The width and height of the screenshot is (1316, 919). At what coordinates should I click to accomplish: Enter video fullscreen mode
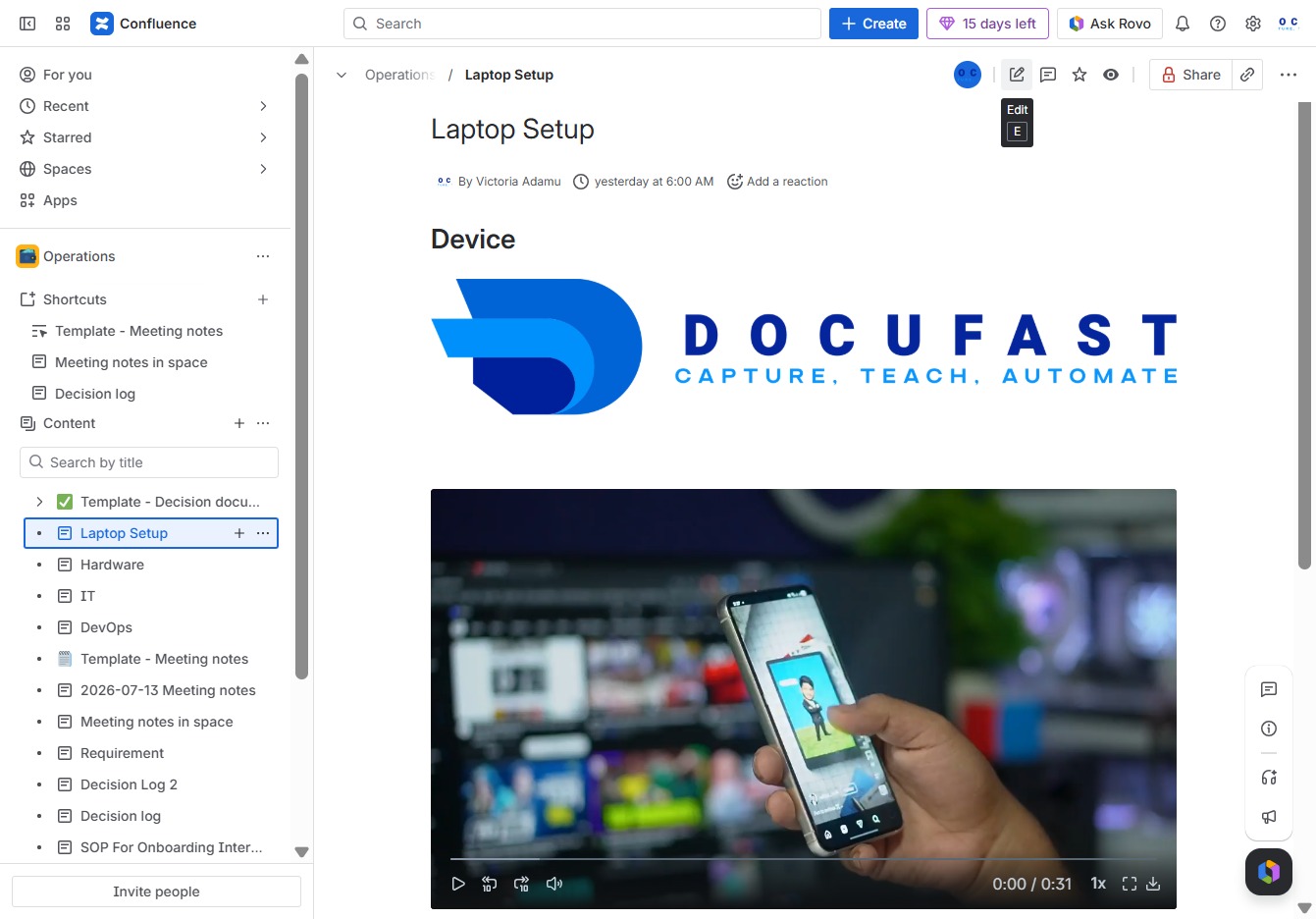pyautogui.click(x=1130, y=884)
